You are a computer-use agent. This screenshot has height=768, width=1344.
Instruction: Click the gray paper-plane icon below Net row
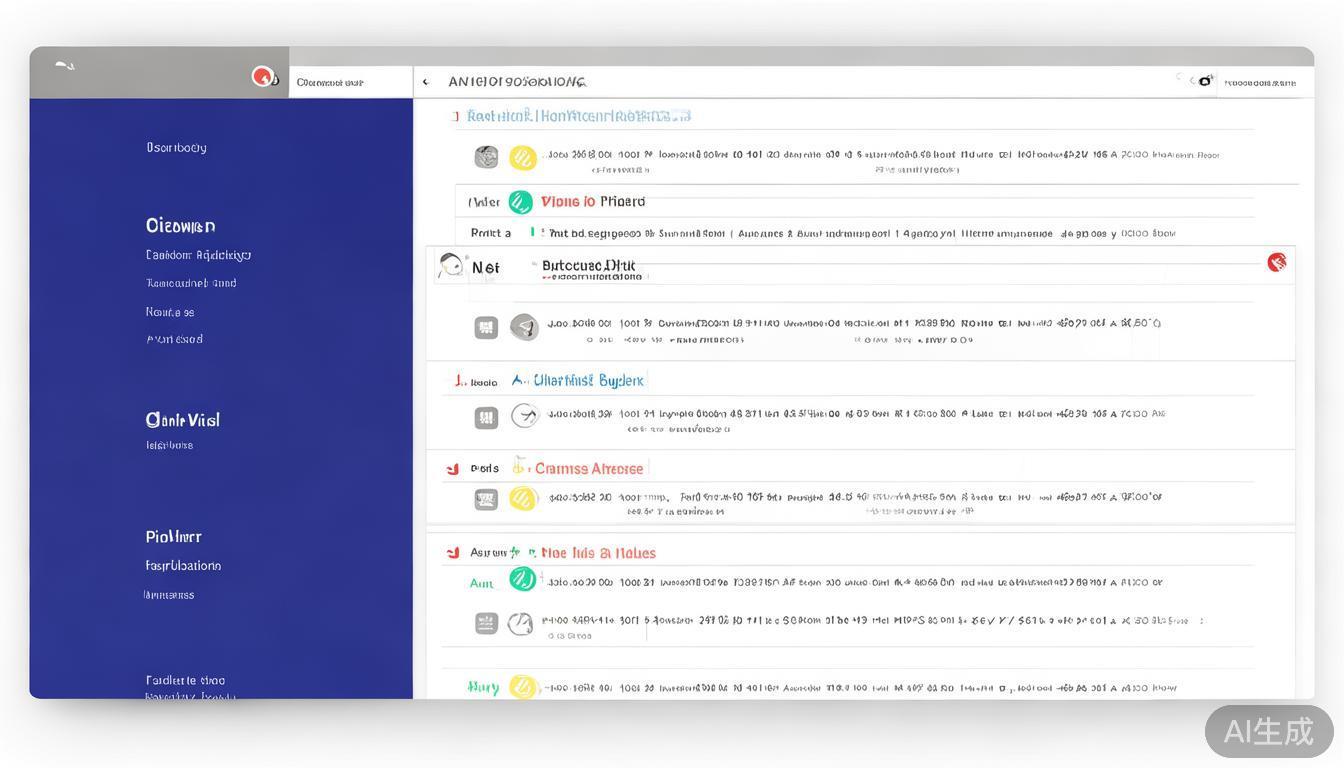[x=524, y=326]
